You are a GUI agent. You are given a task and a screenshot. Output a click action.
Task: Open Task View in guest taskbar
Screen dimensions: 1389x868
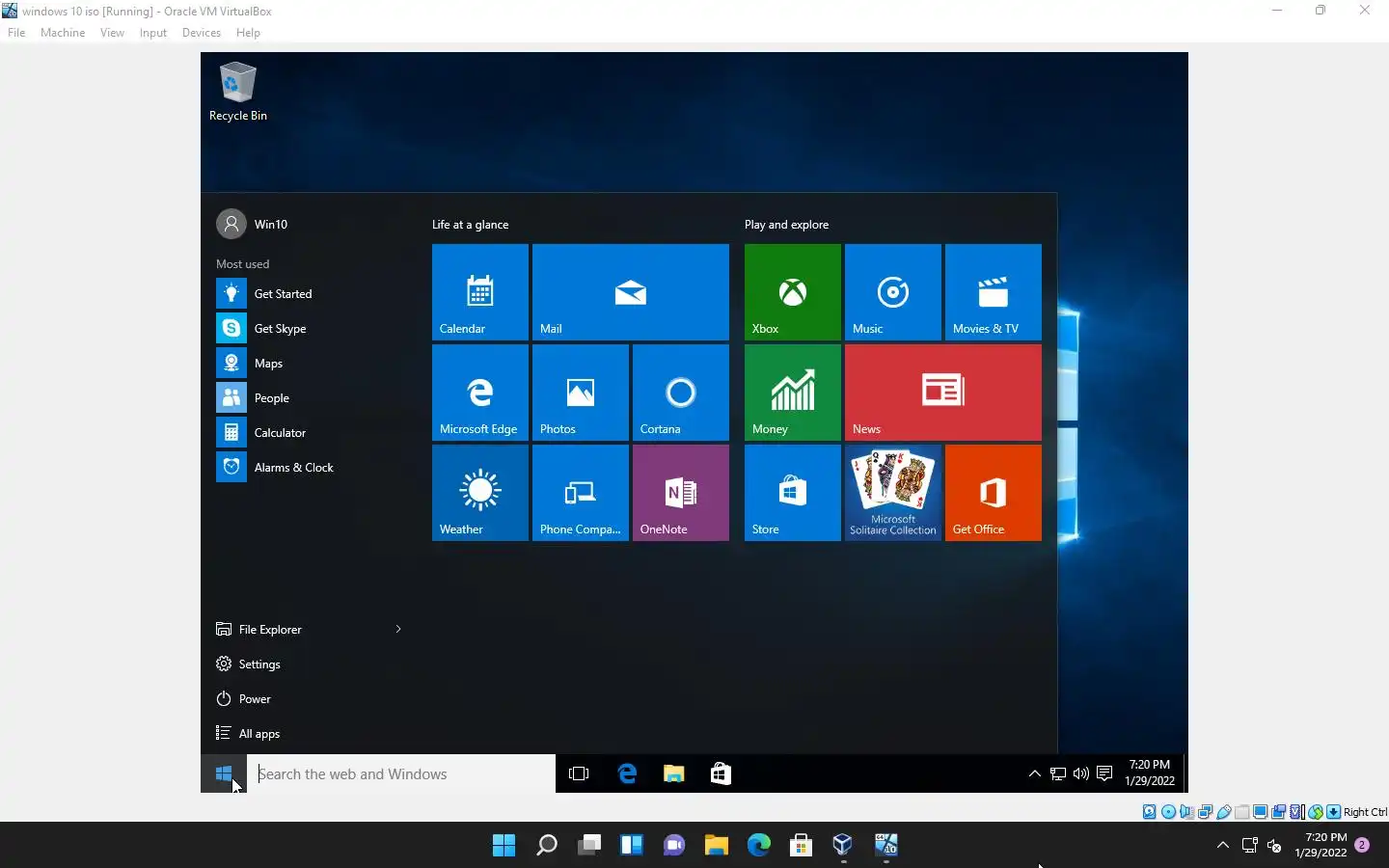click(x=579, y=773)
